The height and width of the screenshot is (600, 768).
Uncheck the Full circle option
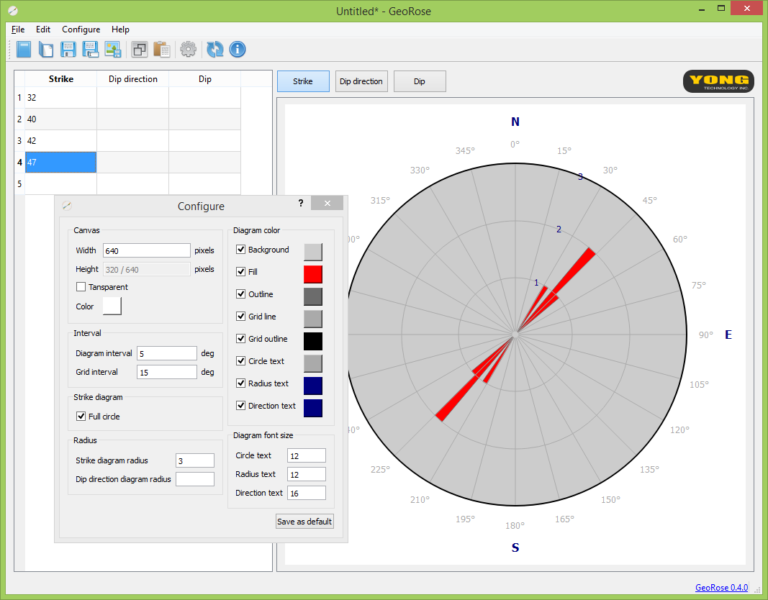[81, 416]
